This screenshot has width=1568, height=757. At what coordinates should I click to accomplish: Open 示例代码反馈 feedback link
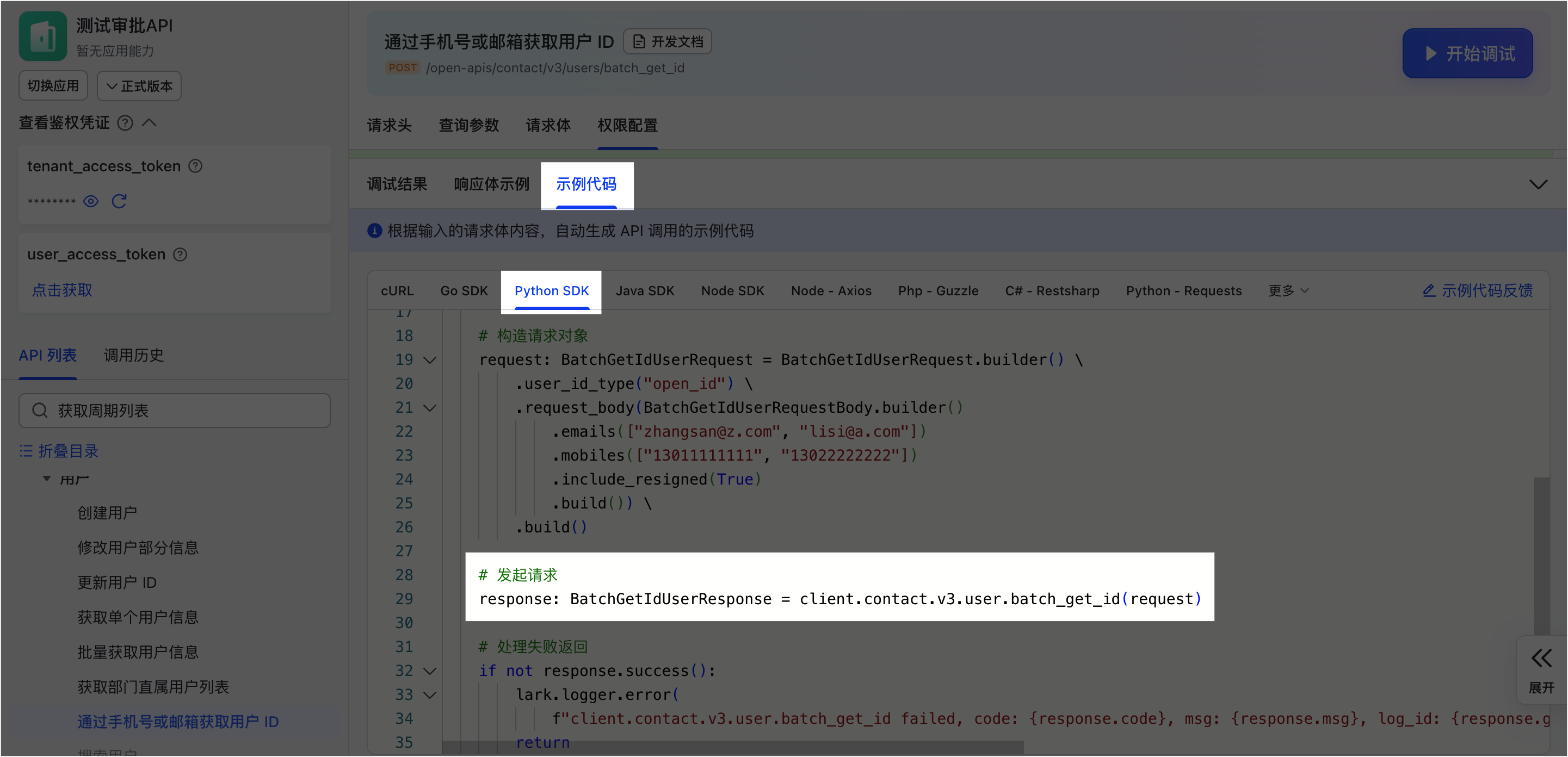pos(1477,291)
